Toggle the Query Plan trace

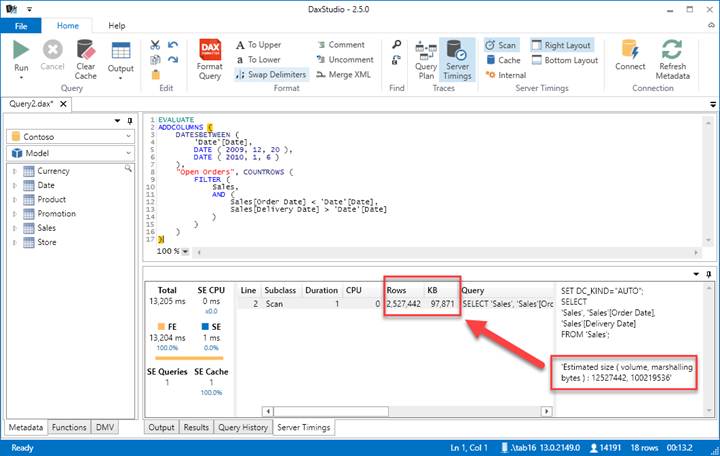[x=426, y=60]
